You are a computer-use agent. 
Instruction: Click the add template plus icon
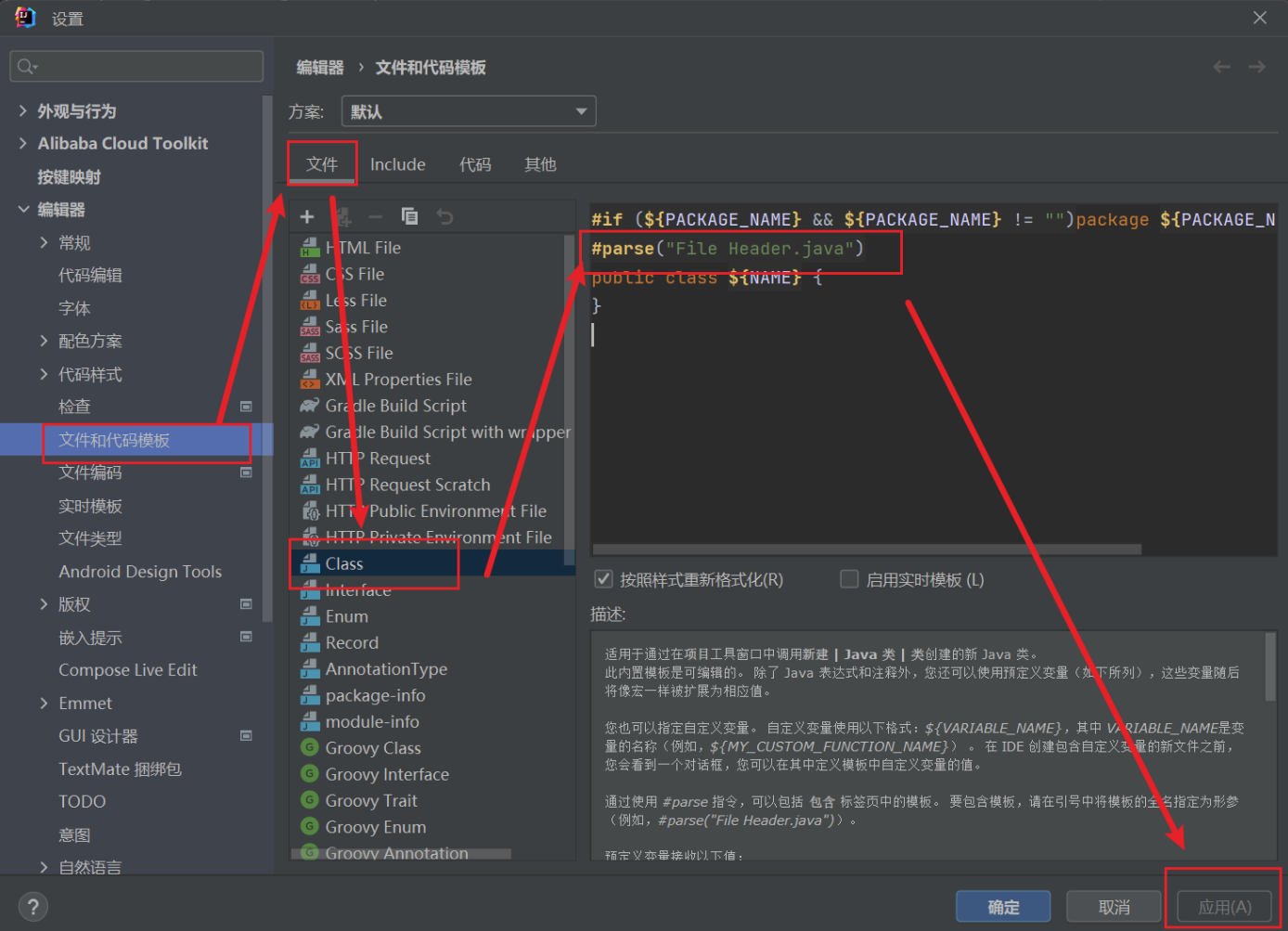[307, 216]
